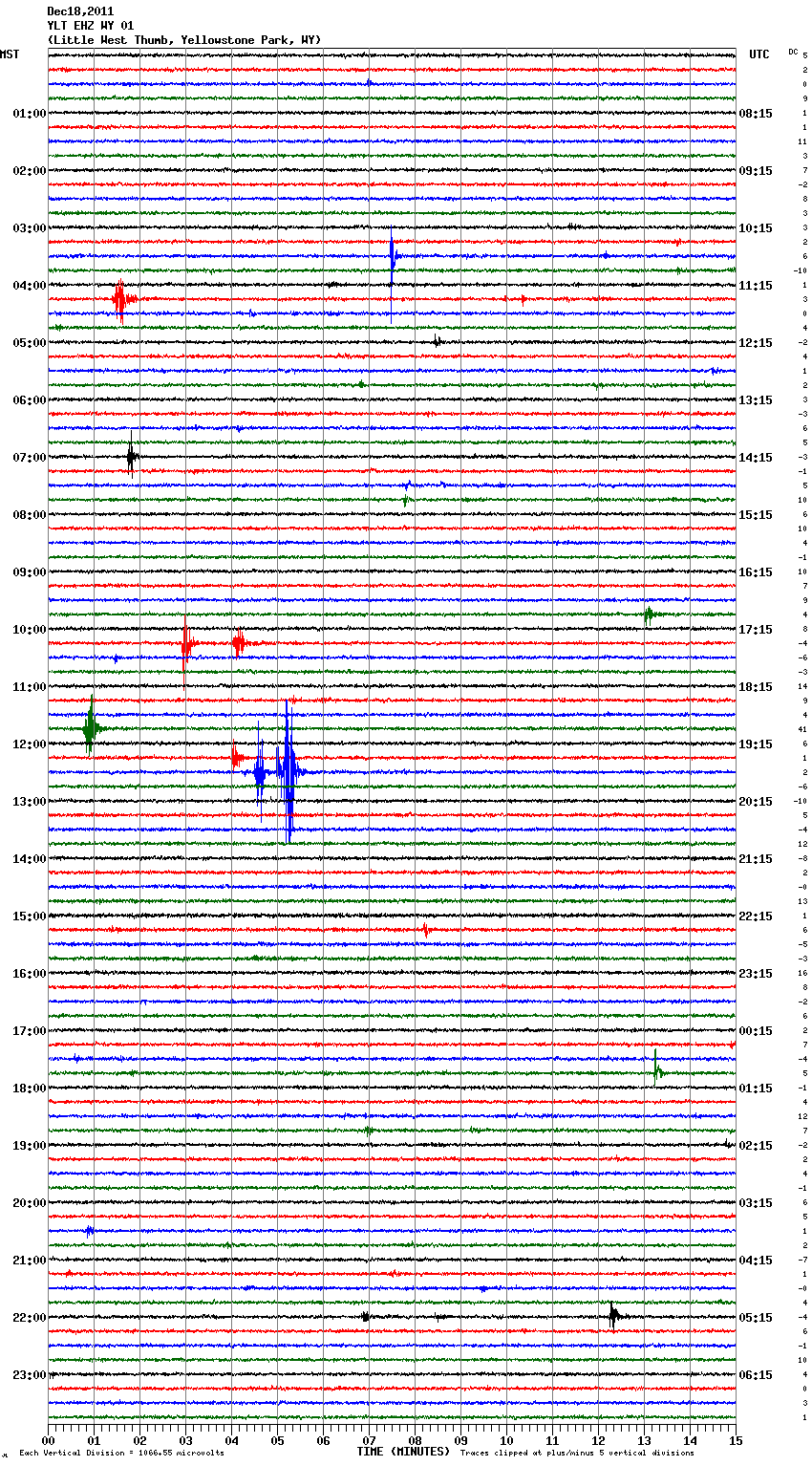Image resolution: width=812 pixels, height=1466 pixels.
Task: Select the 23:00 MST time label
Action: coord(29,1375)
